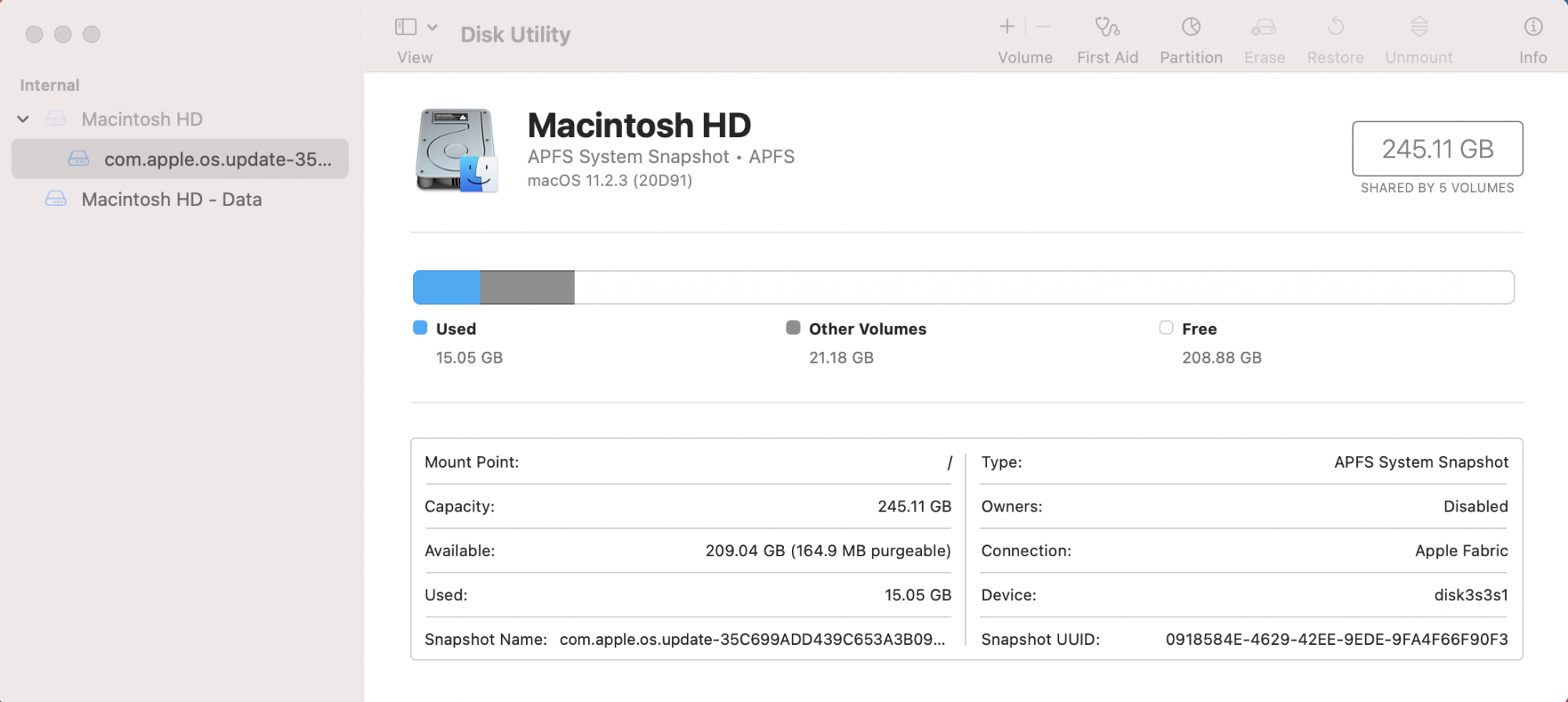This screenshot has height=702, width=1568.
Task: Click the Owners 'Disabled' value
Action: click(1475, 507)
